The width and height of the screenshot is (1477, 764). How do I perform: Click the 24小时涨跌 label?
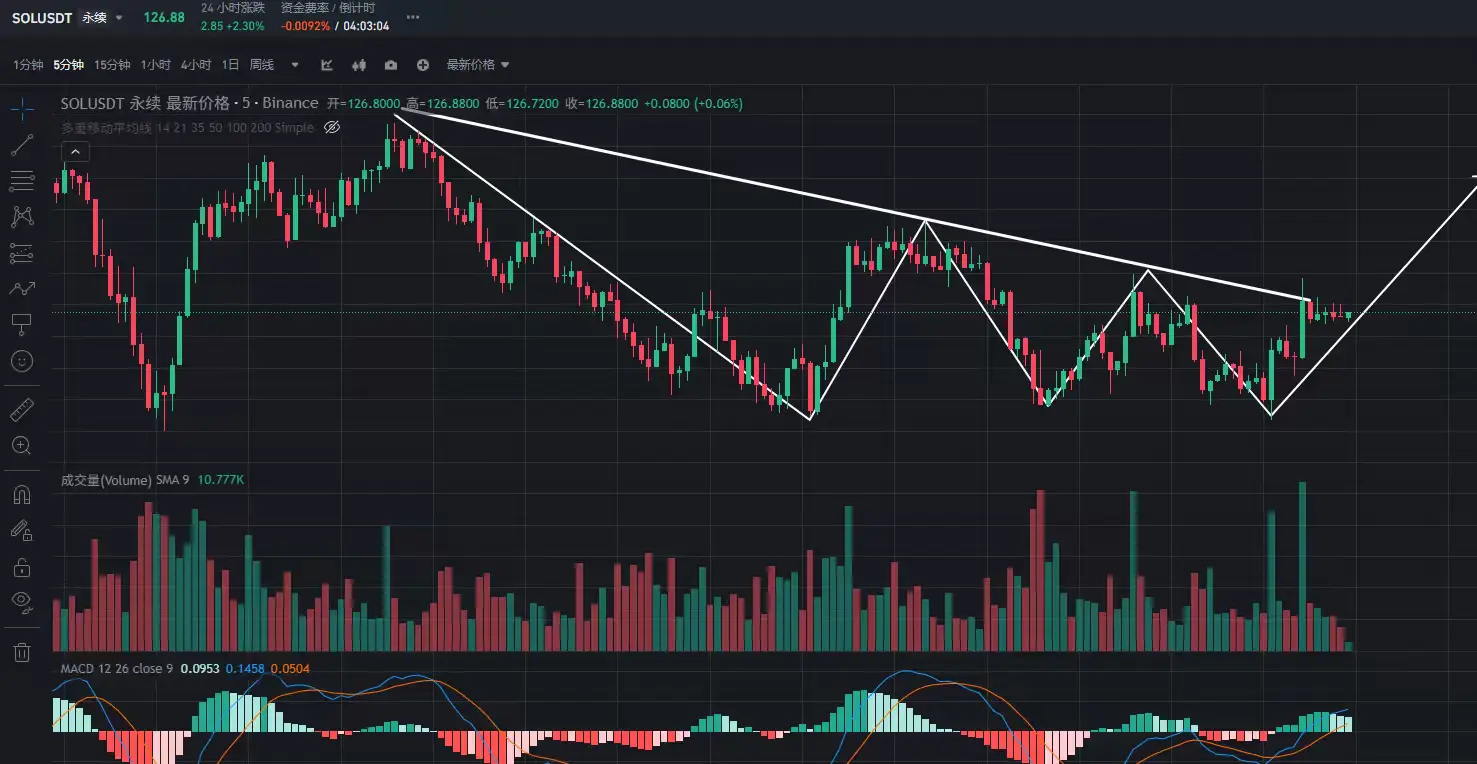[x=233, y=8]
